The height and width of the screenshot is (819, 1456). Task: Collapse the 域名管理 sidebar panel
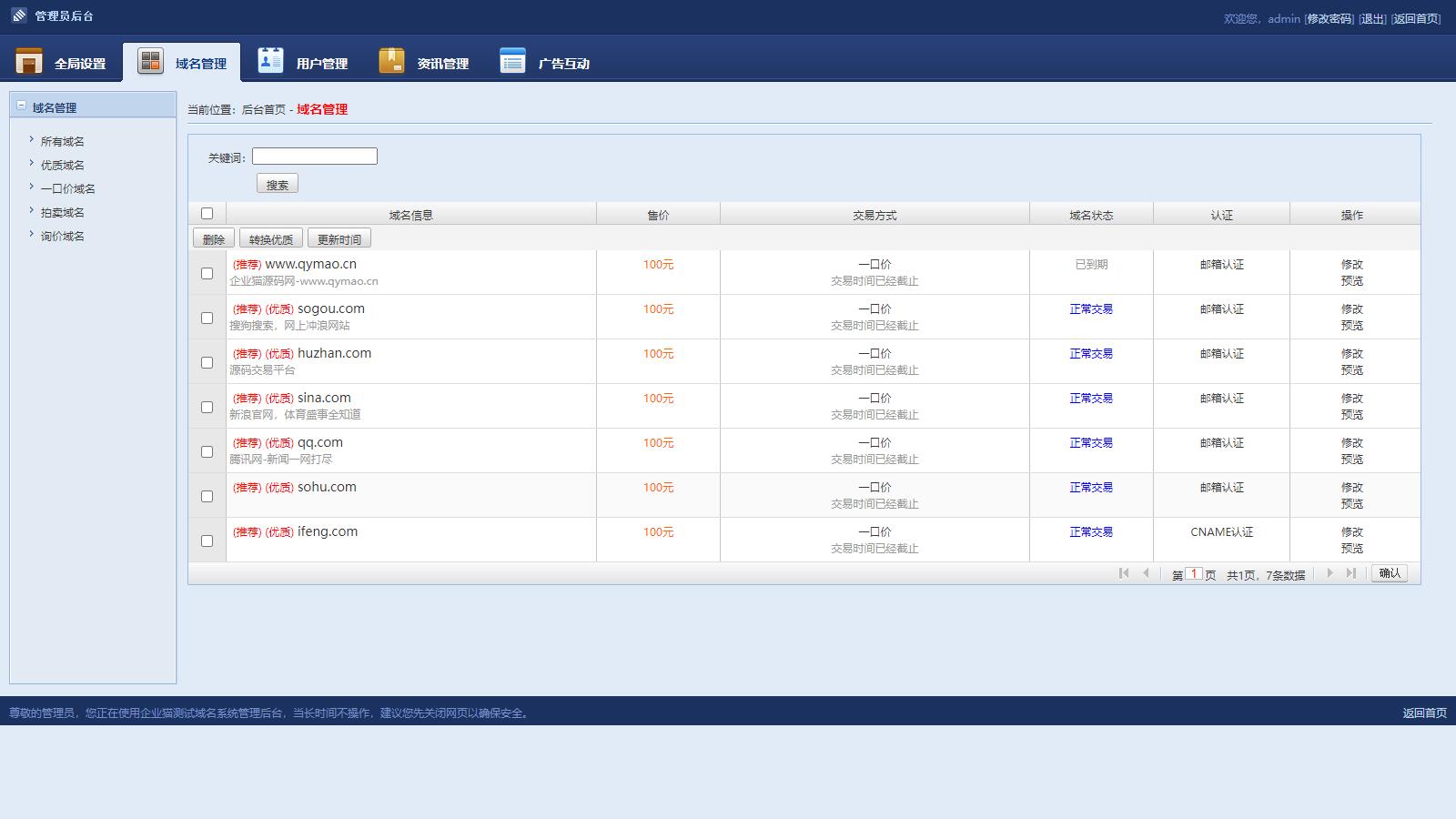tap(21, 106)
